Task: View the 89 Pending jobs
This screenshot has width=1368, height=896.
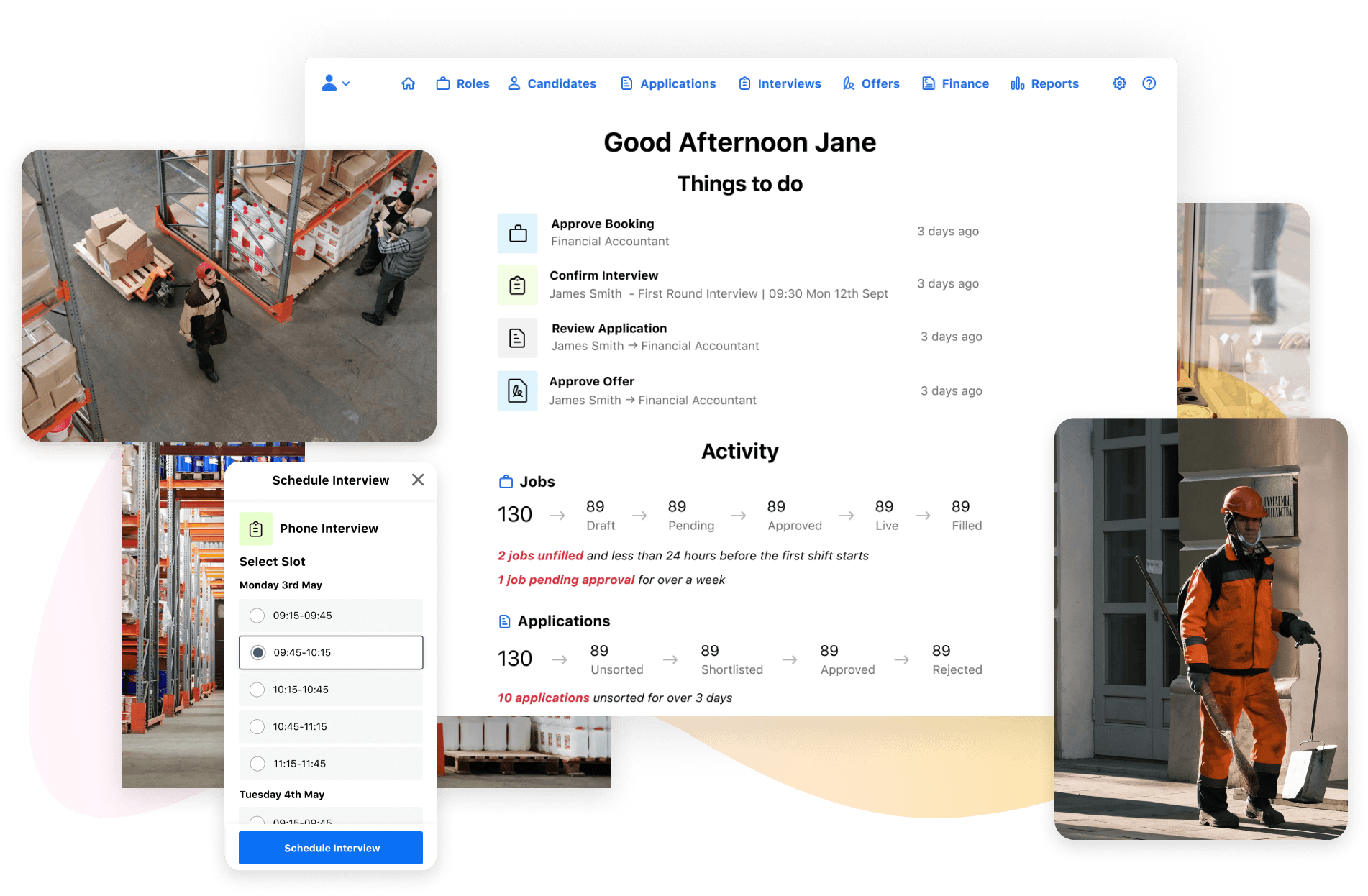Action: click(691, 516)
